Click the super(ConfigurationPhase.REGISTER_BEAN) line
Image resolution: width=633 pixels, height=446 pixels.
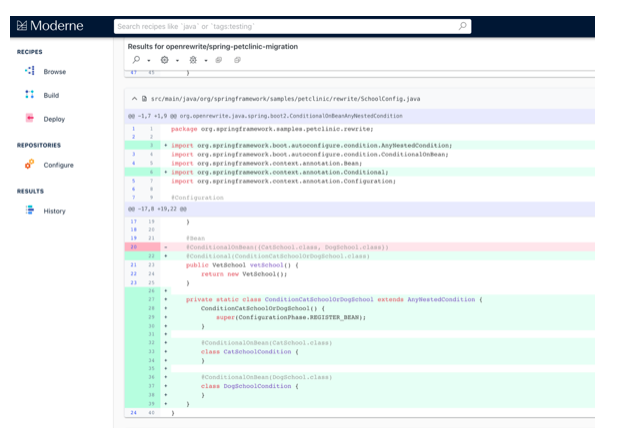[x=359, y=317]
